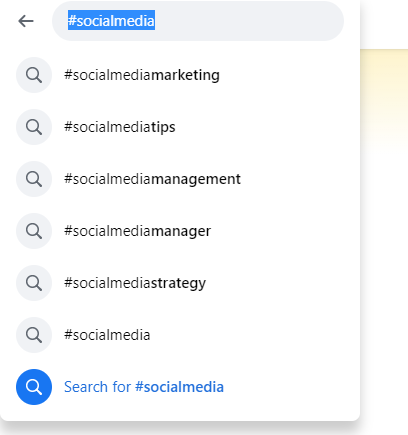Click bold 'marketing' part of first suggestion

point(185,75)
